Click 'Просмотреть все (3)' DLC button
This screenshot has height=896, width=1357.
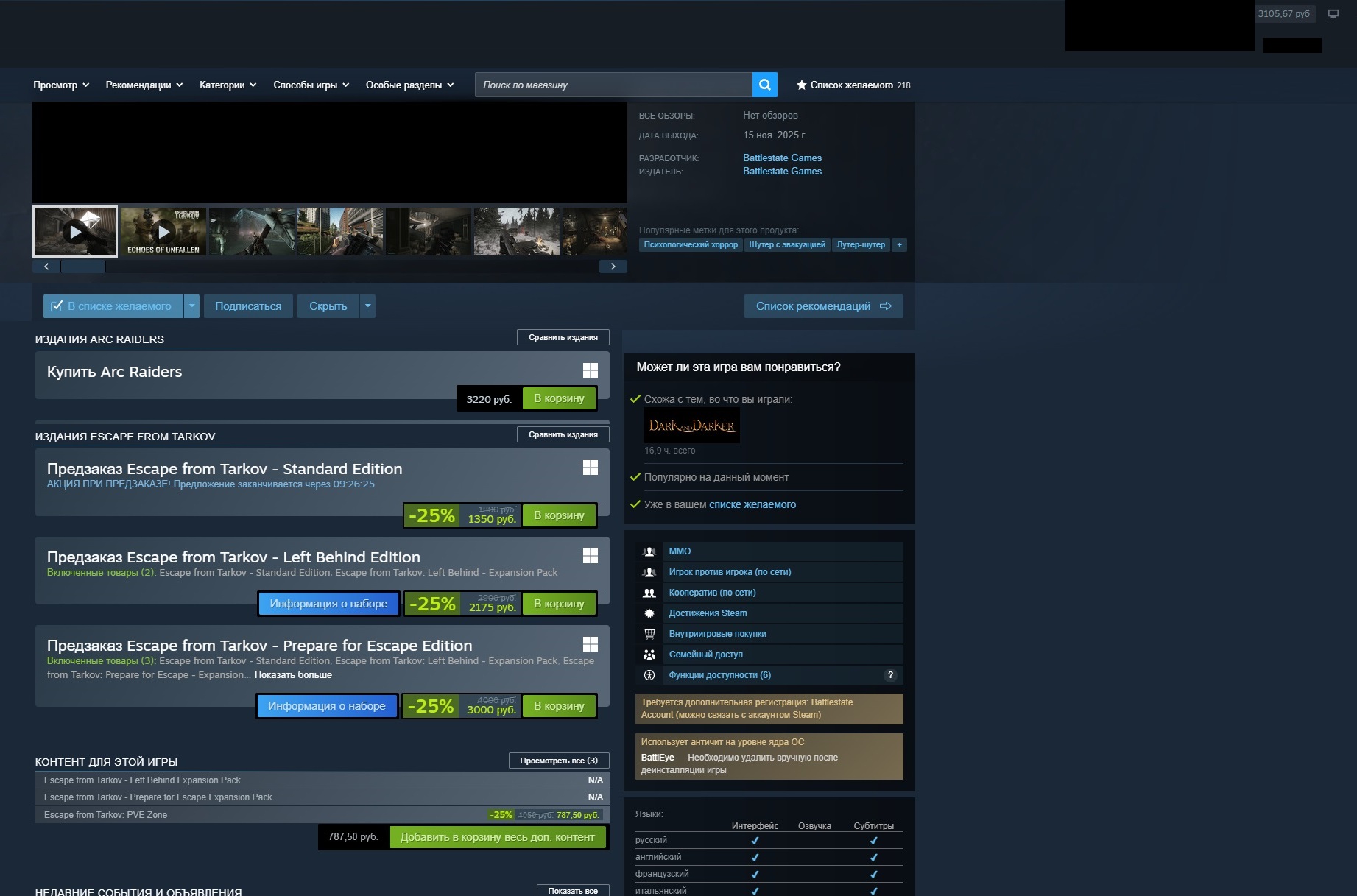pyautogui.click(x=559, y=761)
